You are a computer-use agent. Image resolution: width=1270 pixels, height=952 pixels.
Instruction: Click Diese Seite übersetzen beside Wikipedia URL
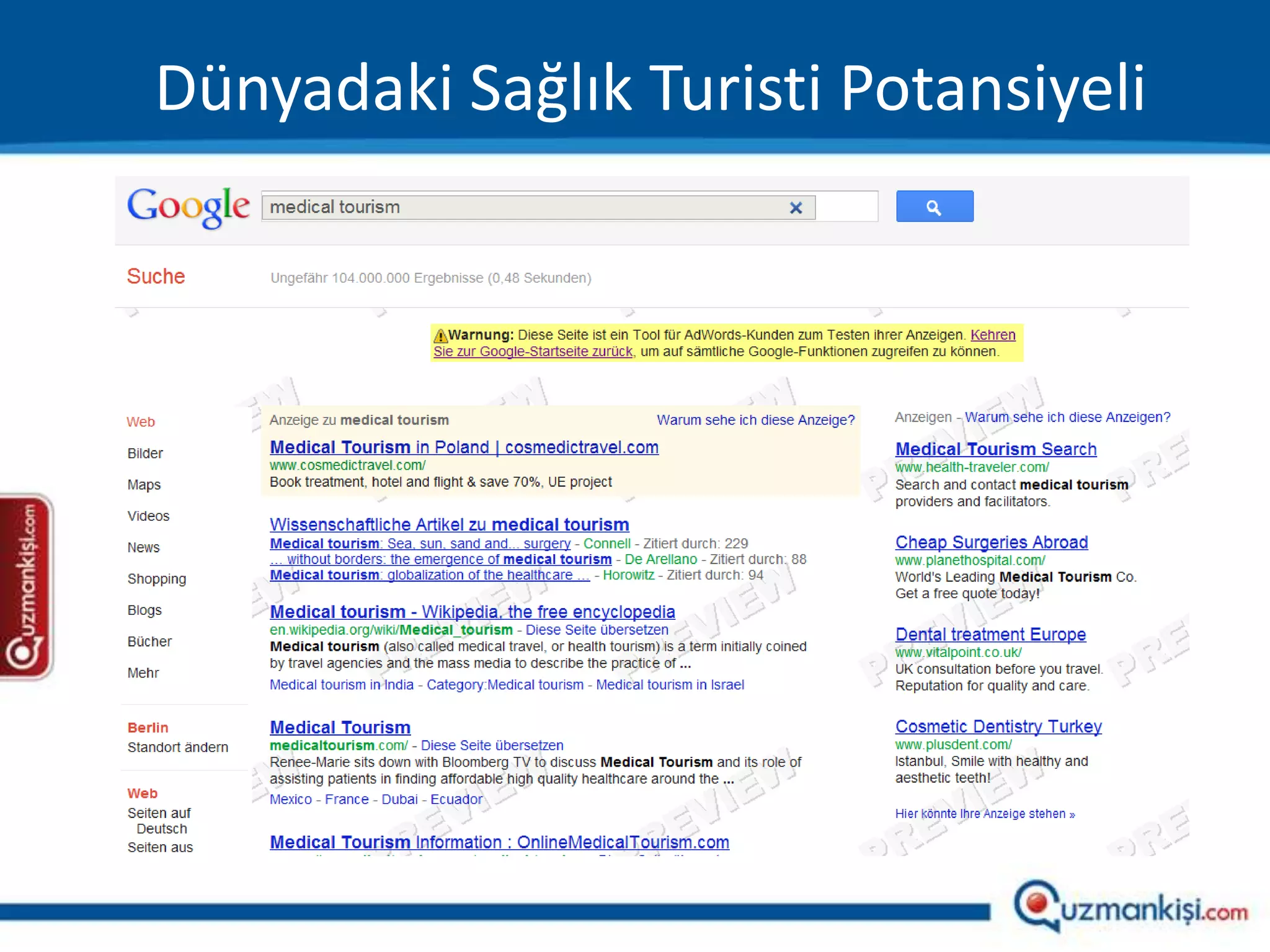(x=597, y=630)
